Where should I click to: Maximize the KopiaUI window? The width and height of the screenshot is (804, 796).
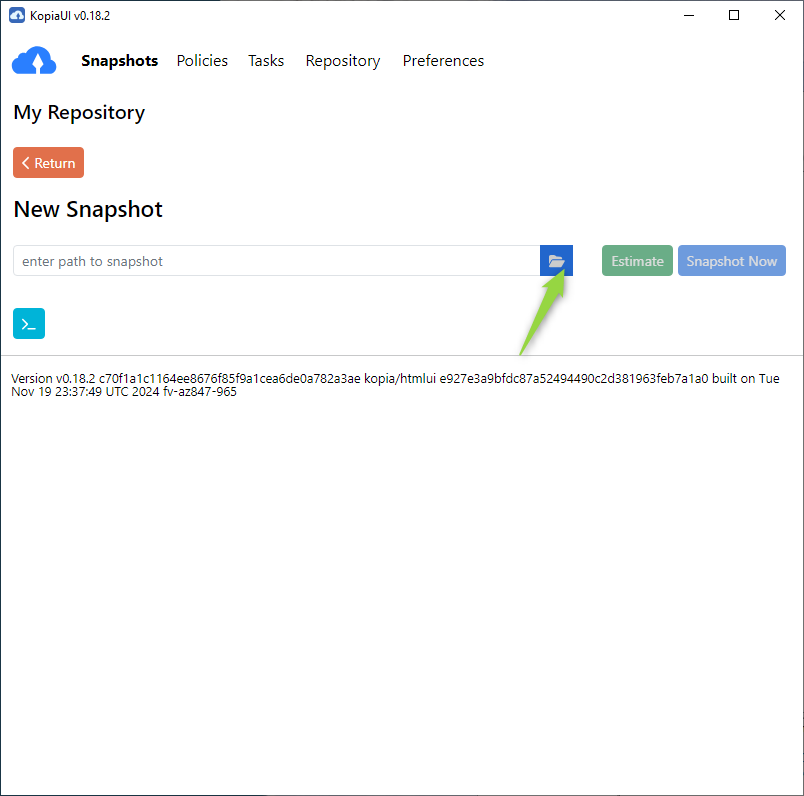[734, 15]
